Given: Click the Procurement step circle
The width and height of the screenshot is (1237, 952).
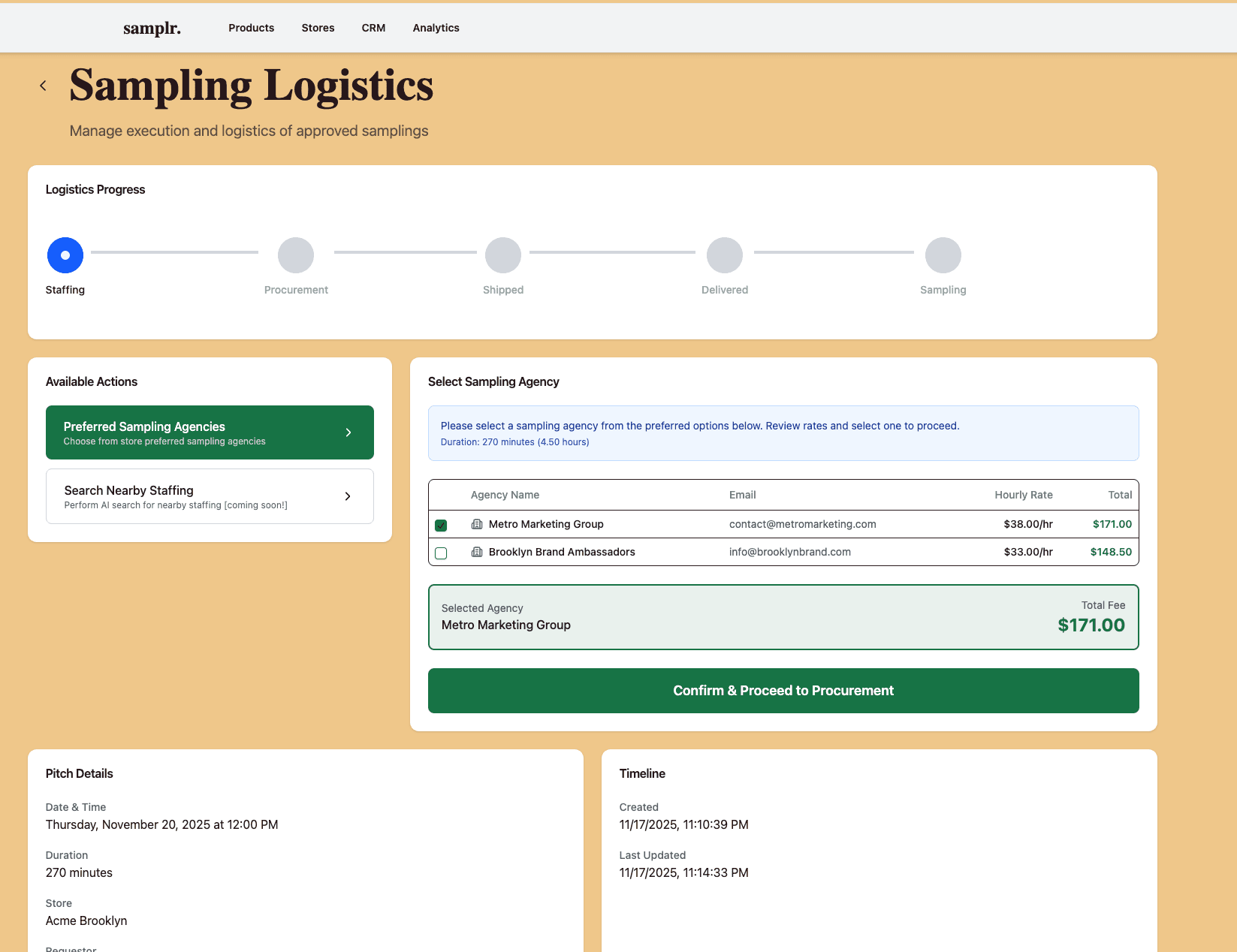Looking at the screenshot, I should (296, 255).
